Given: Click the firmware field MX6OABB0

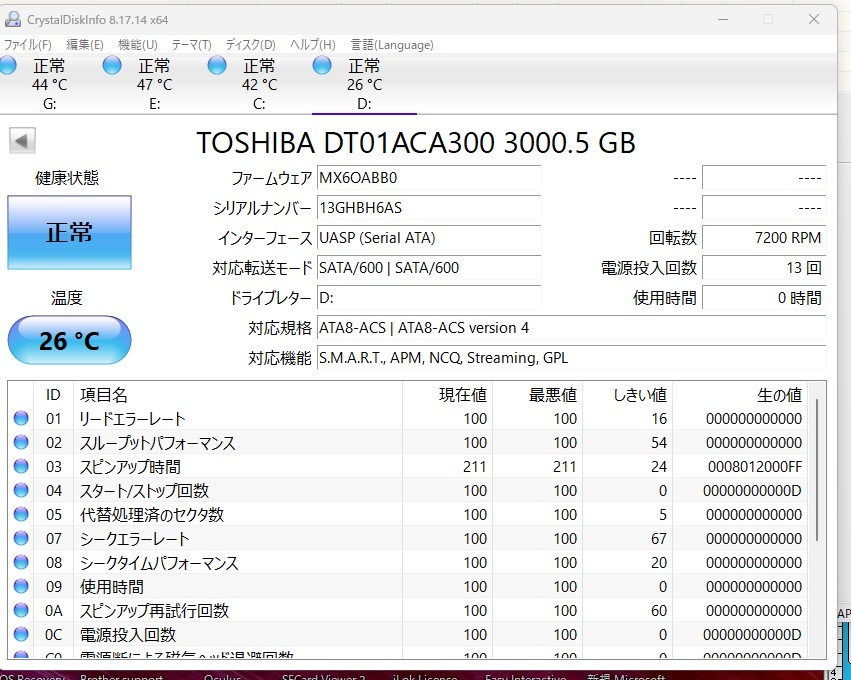Looking at the screenshot, I should pyautogui.click(x=429, y=178).
